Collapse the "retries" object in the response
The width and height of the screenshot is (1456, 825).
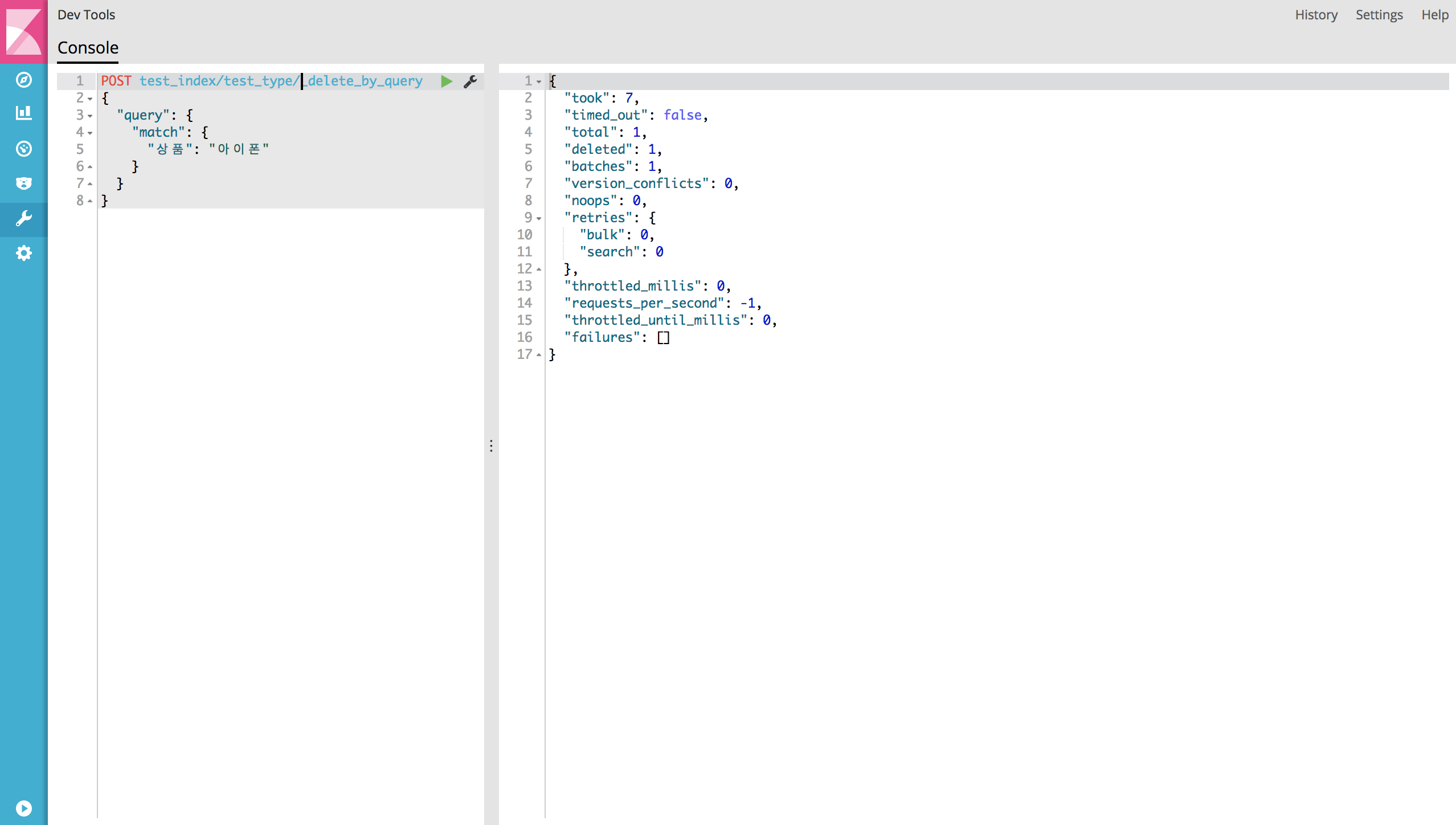point(539,218)
